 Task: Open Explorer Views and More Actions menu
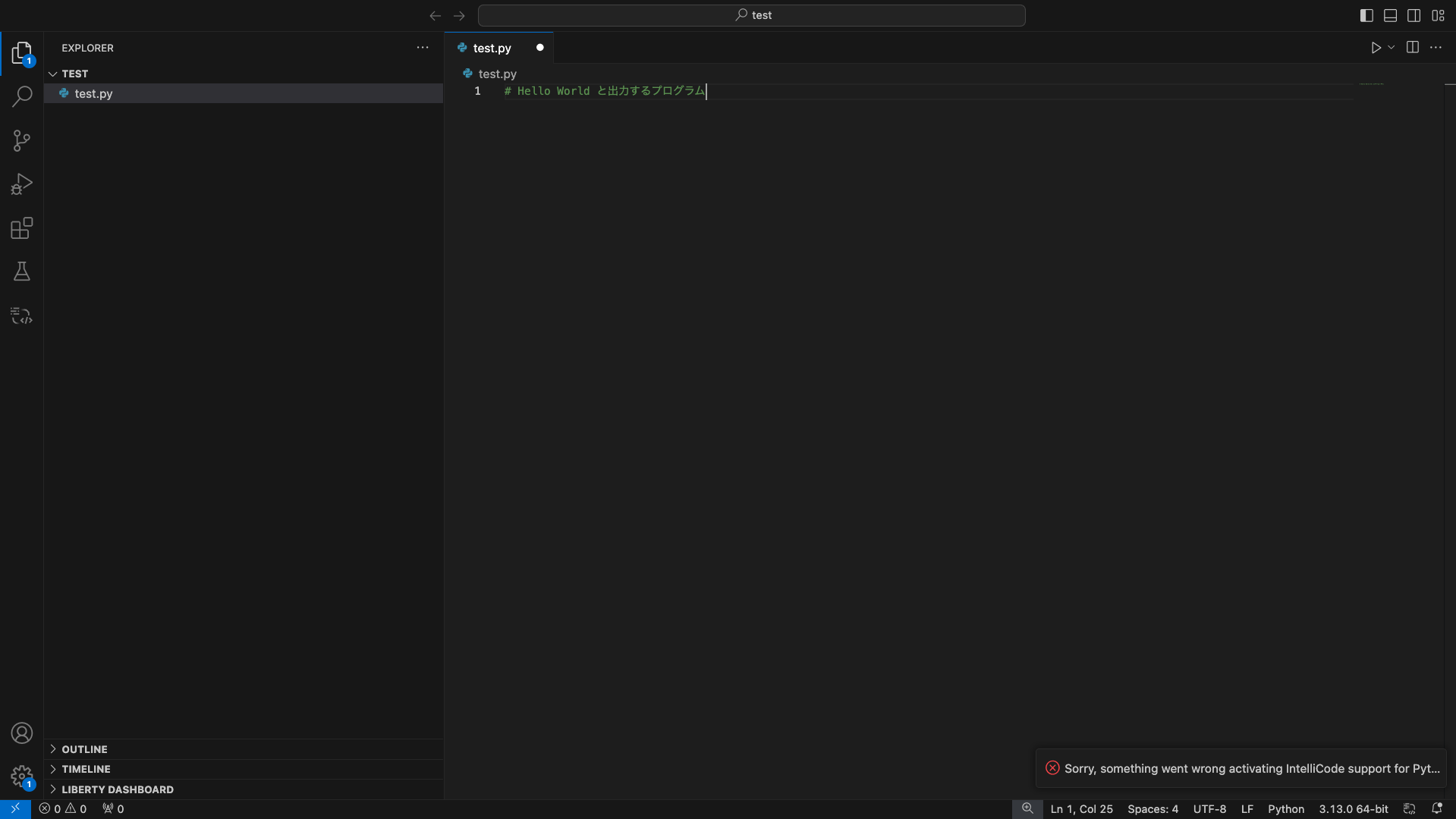423,48
